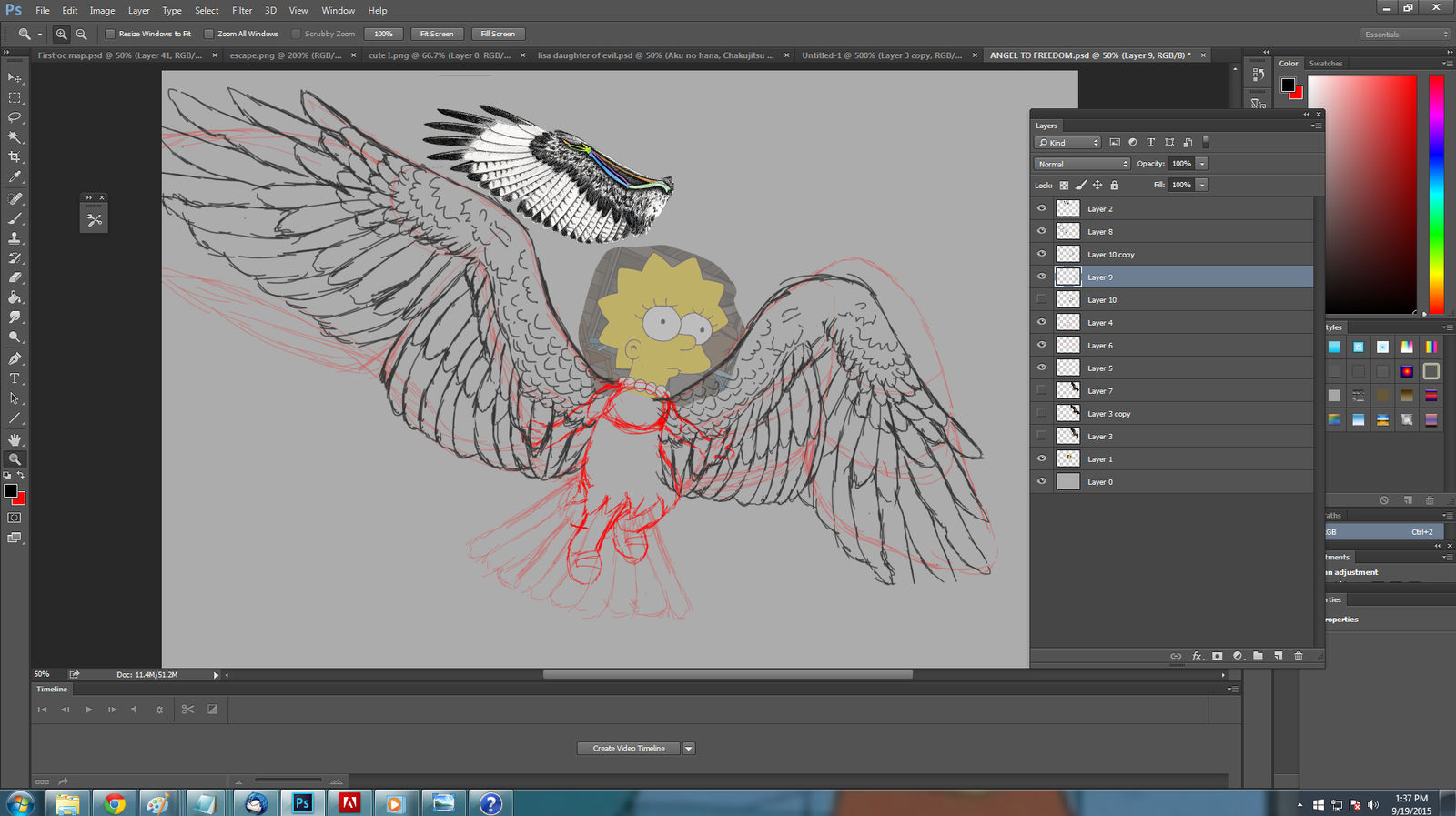Lock transparent pixels in Layers panel
The image size is (1456, 816).
pyautogui.click(x=1064, y=186)
